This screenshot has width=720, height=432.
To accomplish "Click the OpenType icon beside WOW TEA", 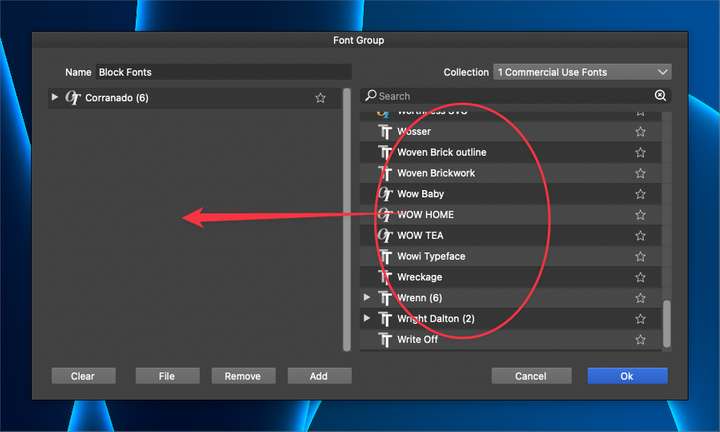I will pyautogui.click(x=385, y=236).
